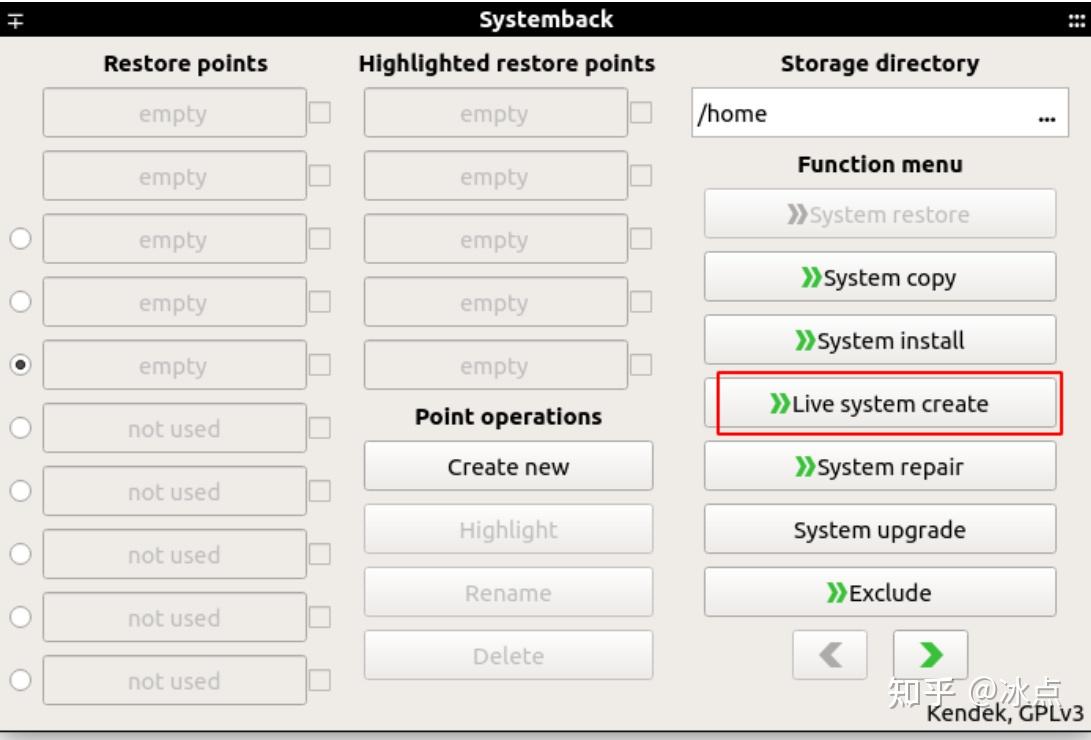
Task: Begin System install
Action: point(880,340)
